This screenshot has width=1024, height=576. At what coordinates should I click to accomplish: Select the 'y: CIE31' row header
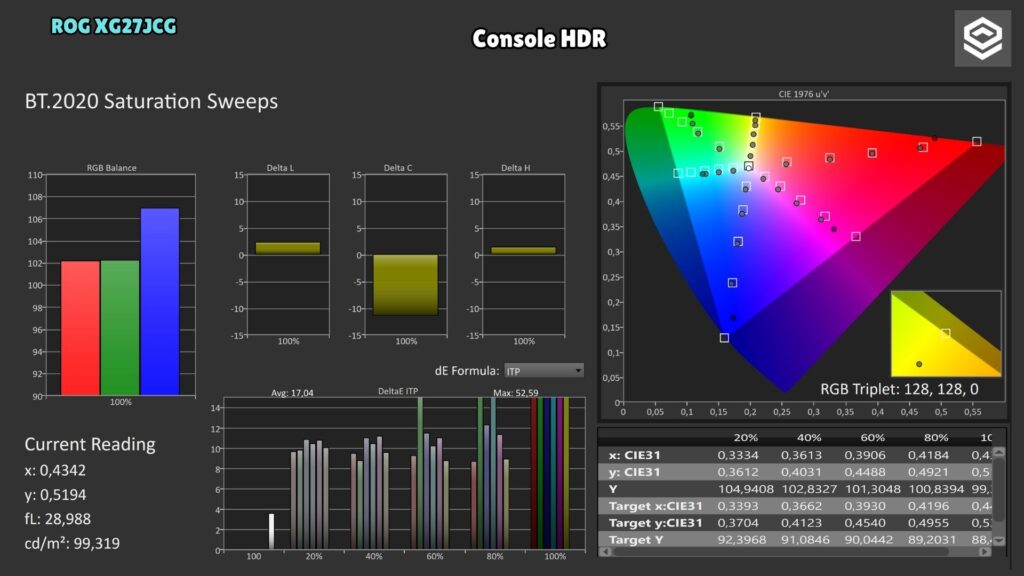click(634, 472)
